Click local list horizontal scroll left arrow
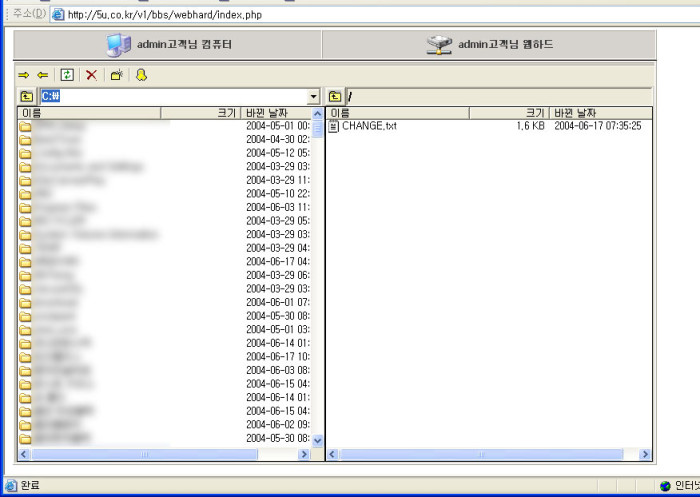Image resolution: width=700 pixels, height=497 pixels. pos(24,454)
